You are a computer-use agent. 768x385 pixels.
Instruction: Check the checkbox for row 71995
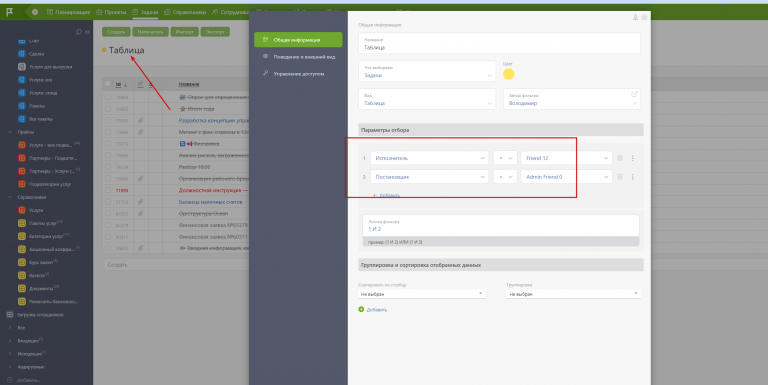[108, 190]
